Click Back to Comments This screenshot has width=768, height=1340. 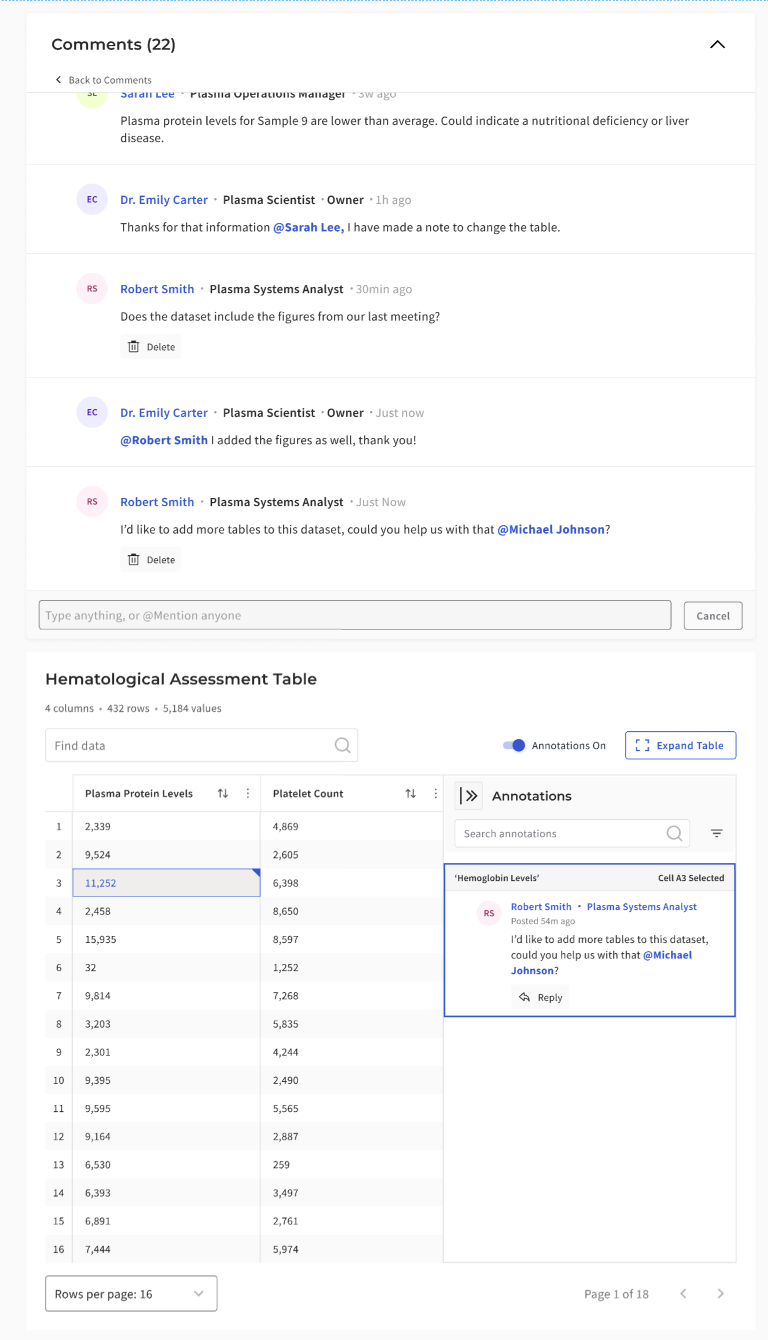pyautogui.click(x=104, y=79)
